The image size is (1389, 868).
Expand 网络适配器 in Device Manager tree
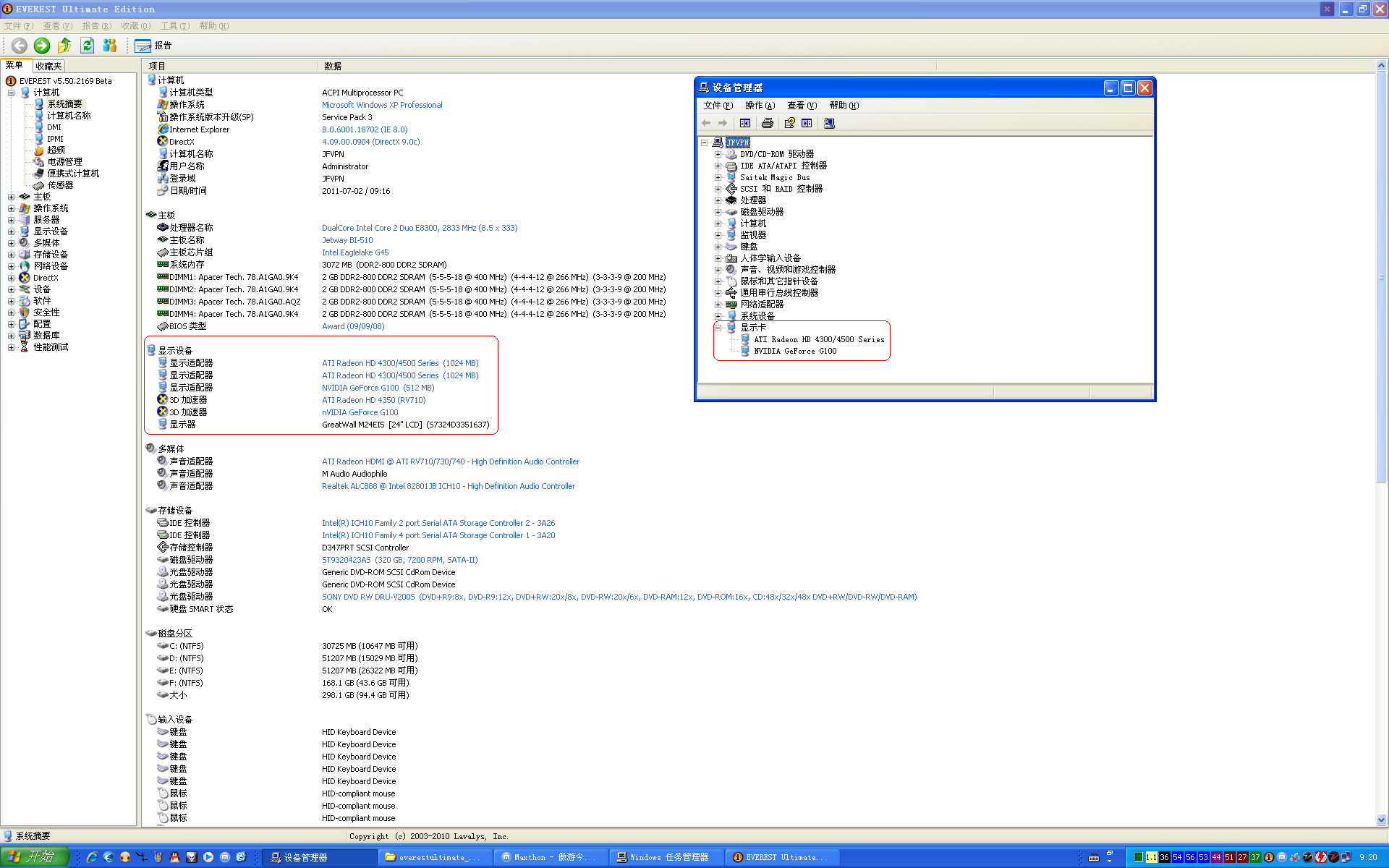click(718, 305)
